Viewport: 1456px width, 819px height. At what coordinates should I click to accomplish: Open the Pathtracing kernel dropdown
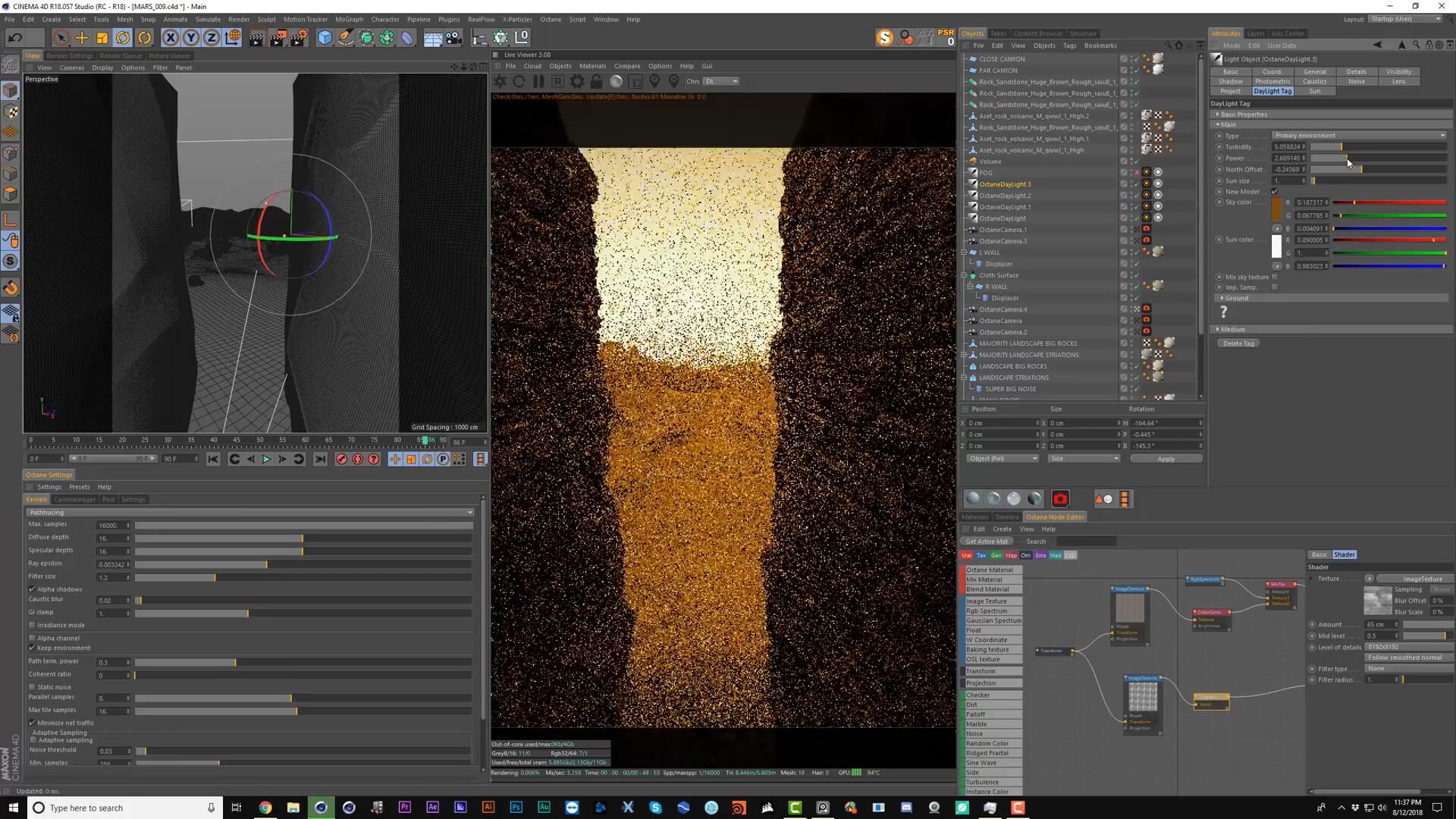(250, 513)
